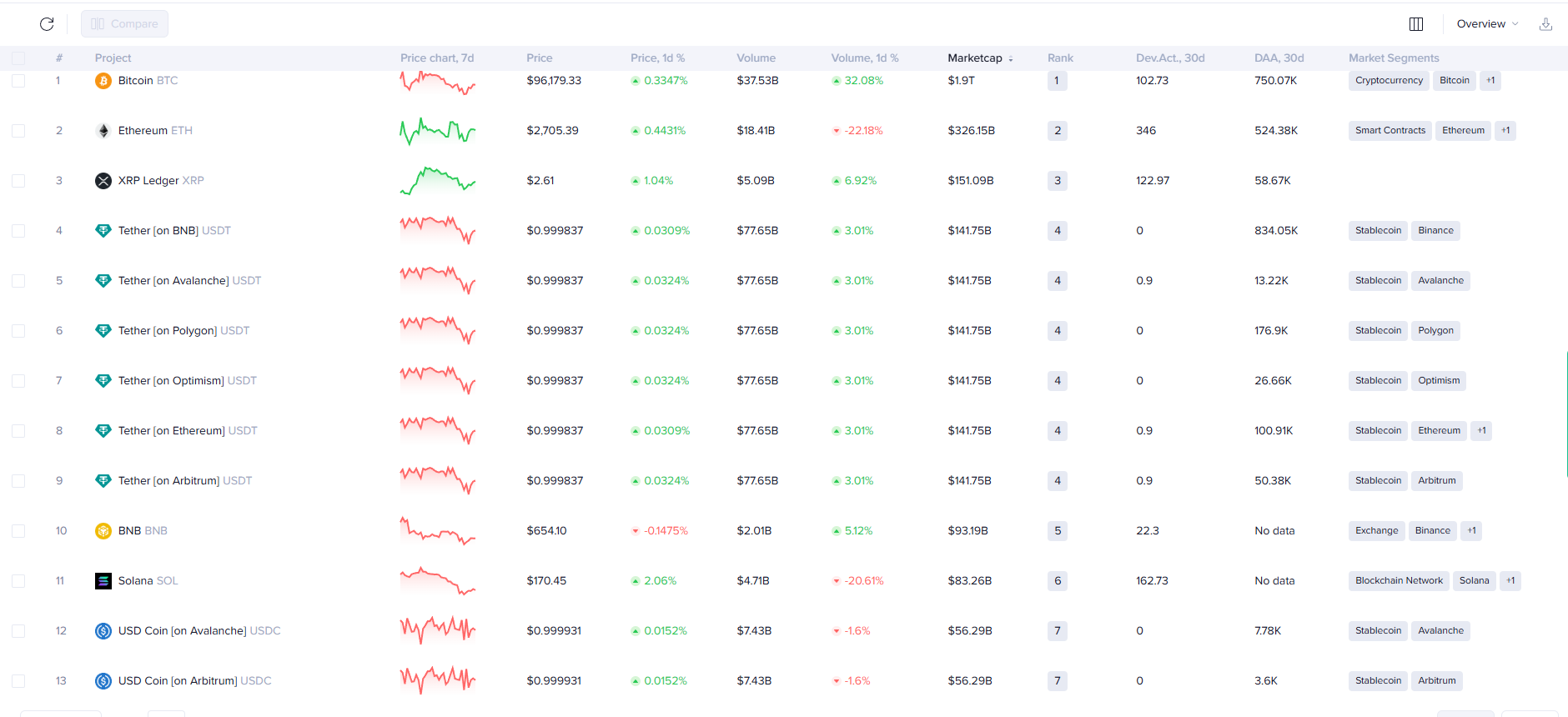Click the USD Coin [on Arbitrum] logo
This screenshot has width=1568, height=717.
coord(103,681)
